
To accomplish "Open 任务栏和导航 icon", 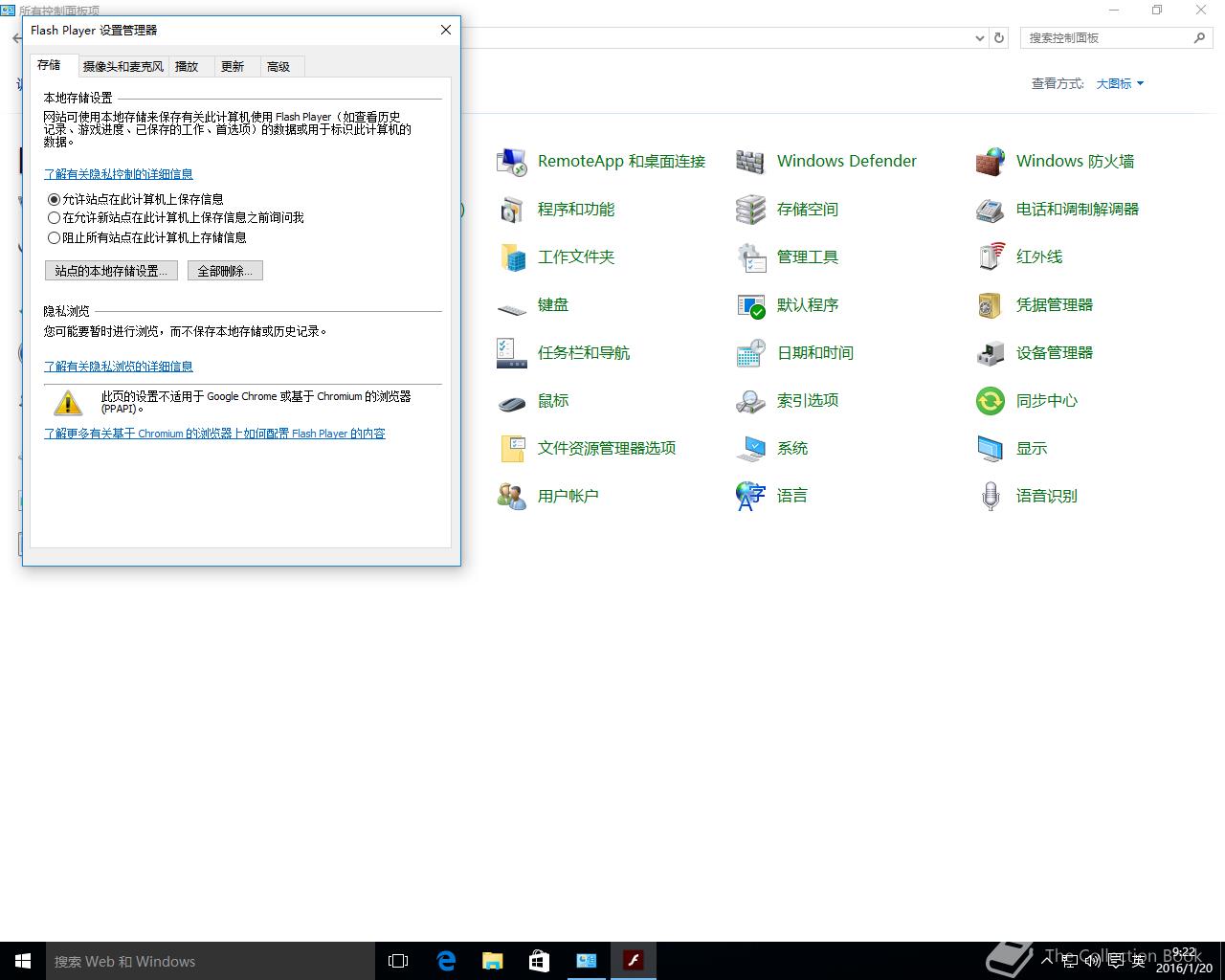I will tap(512, 353).
